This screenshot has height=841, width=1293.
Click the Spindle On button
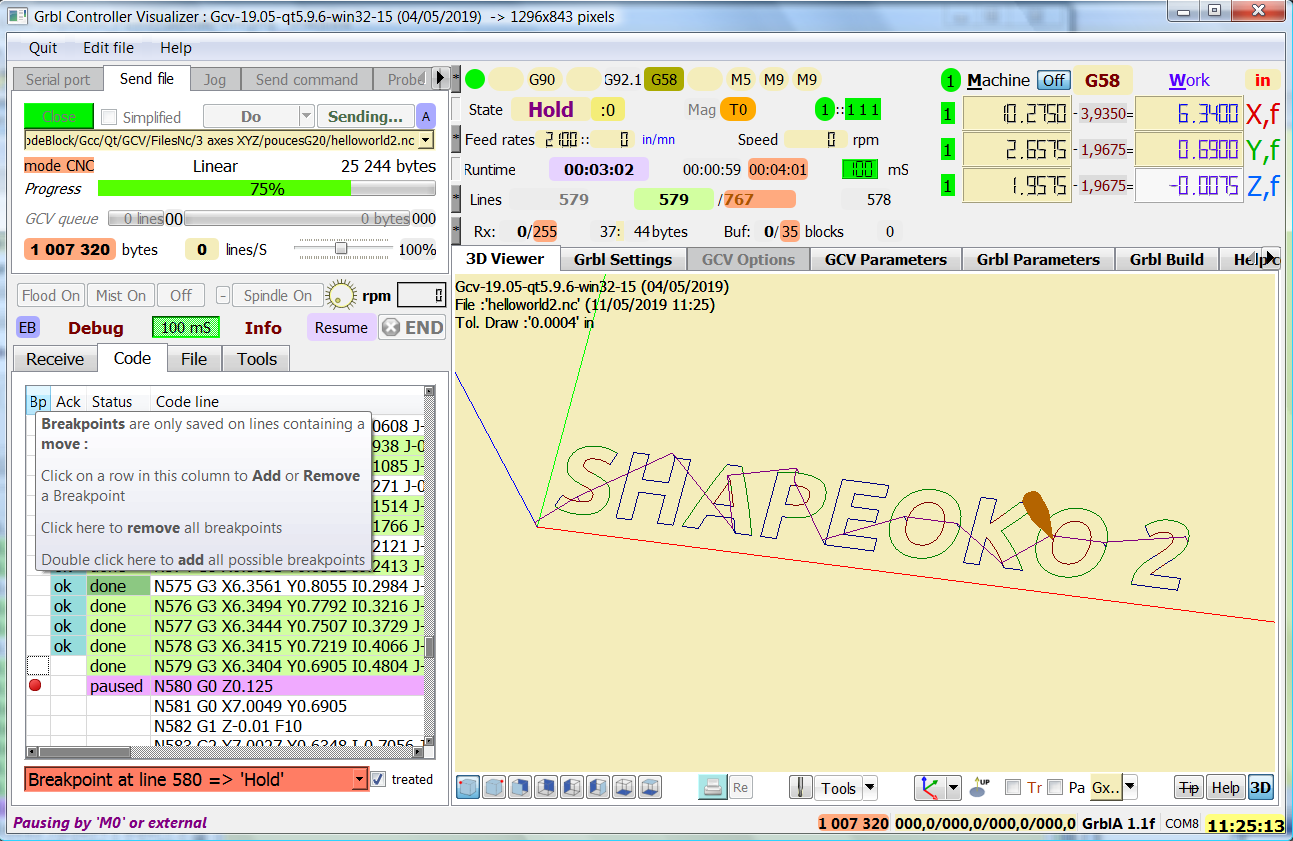click(278, 296)
